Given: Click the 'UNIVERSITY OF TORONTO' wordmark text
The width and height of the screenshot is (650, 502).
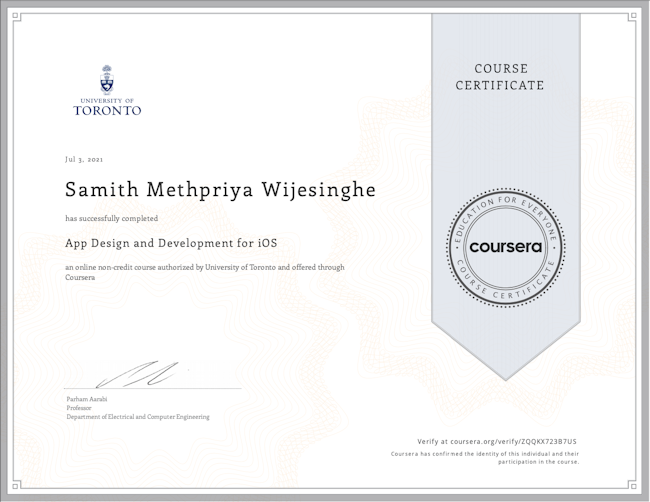Looking at the screenshot, I should (107, 107).
